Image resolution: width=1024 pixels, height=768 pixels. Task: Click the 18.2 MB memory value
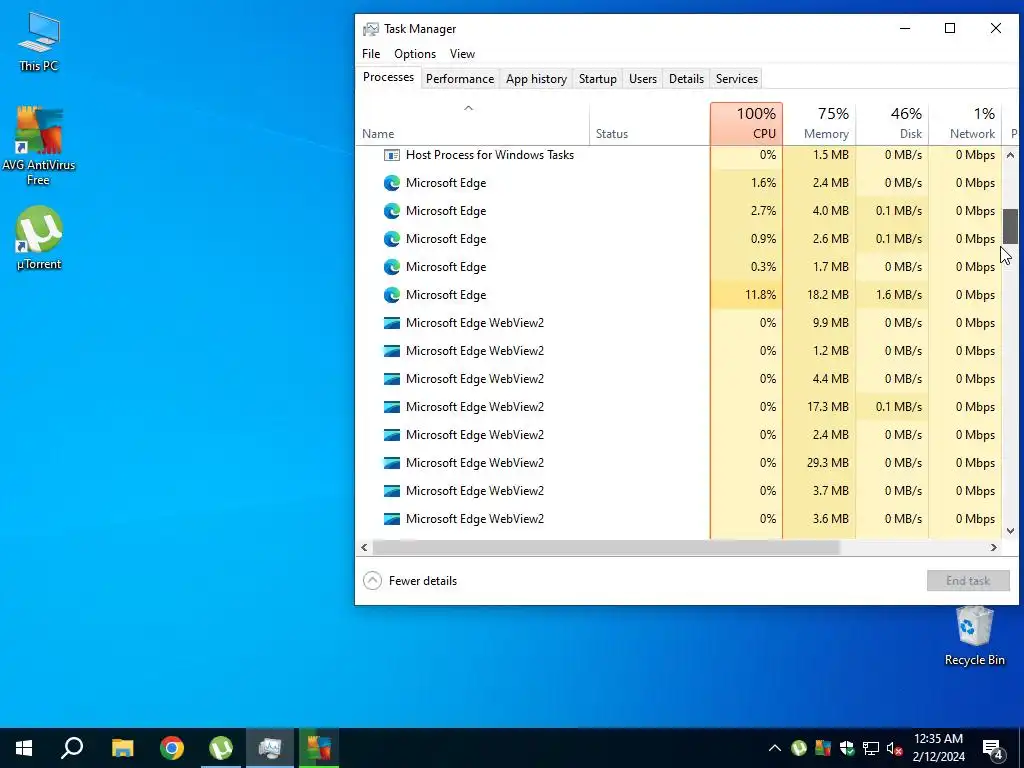[827, 295]
